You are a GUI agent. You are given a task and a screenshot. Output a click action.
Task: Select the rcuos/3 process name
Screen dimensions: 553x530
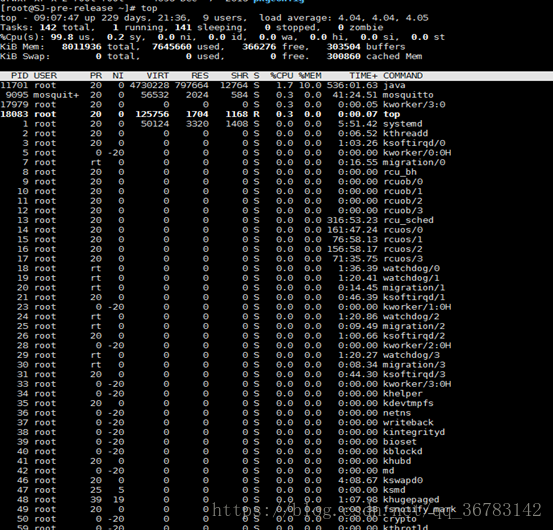click(x=403, y=259)
